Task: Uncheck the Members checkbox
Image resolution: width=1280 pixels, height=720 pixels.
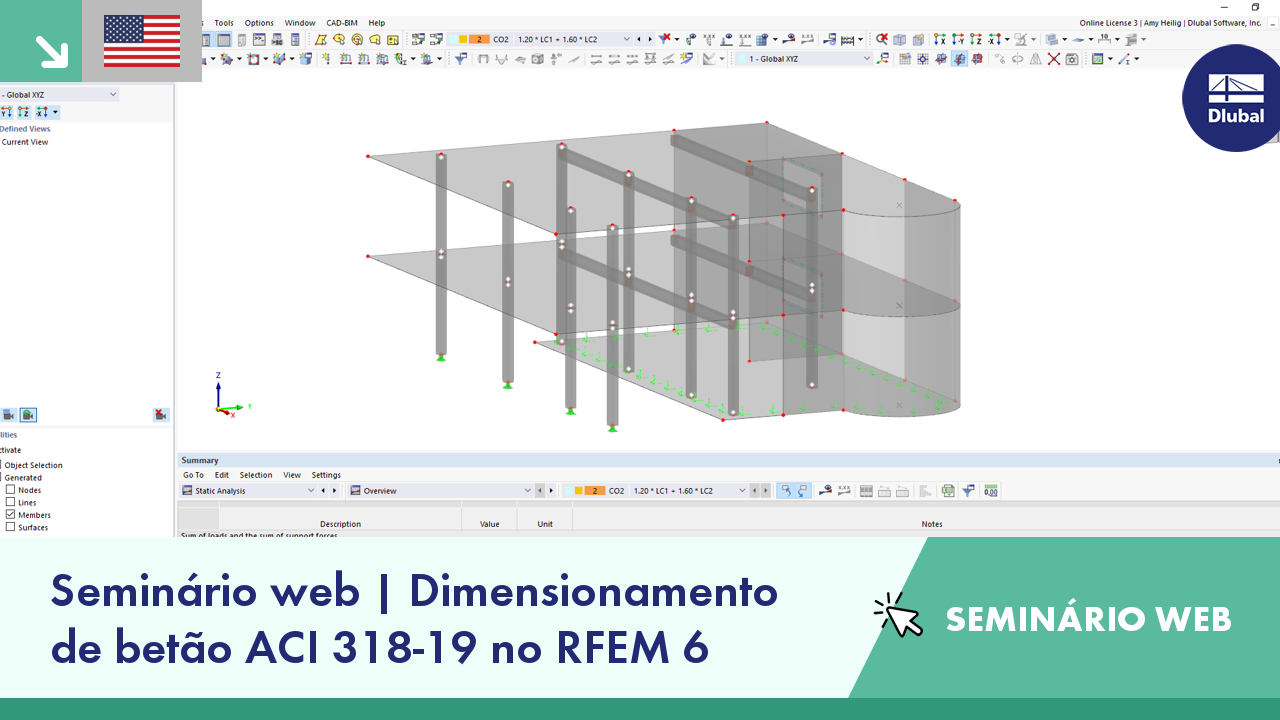Action: pyautogui.click(x=11, y=515)
